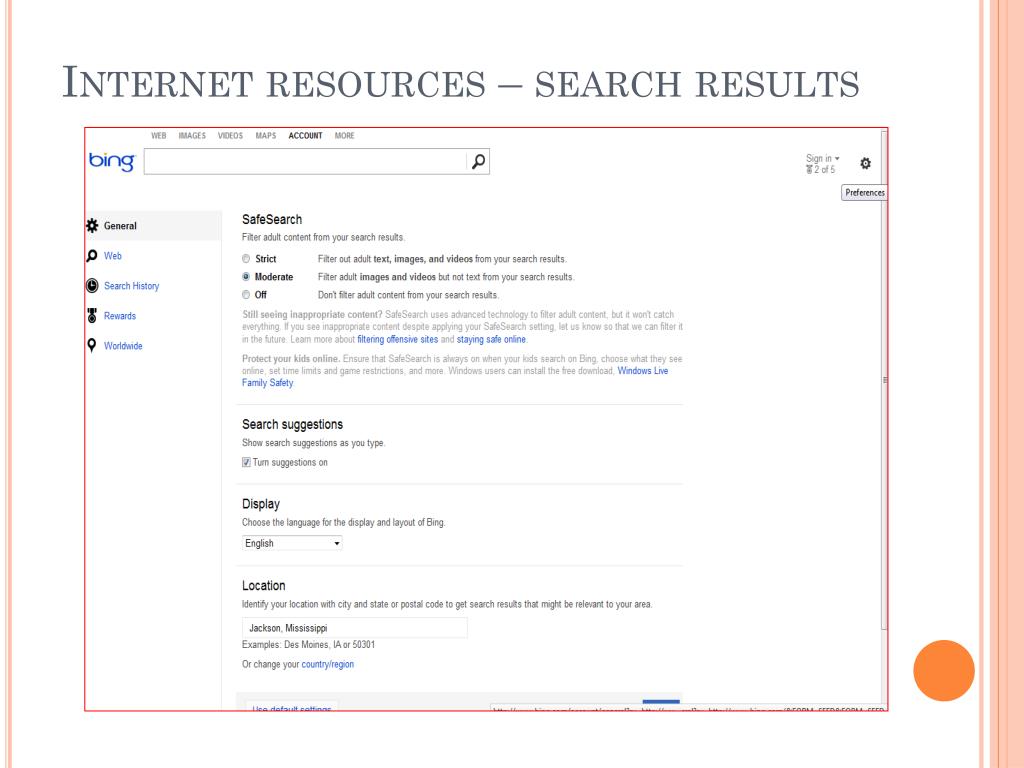
Task: Click the Location section heading
Action: [x=264, y=586]
